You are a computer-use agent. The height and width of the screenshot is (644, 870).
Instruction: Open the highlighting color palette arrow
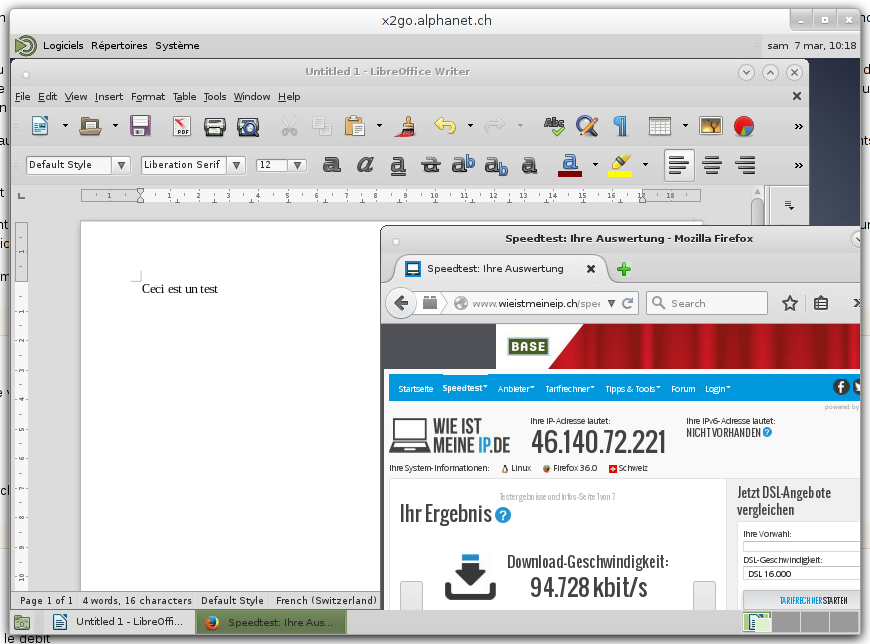click(x=645, y=165)
